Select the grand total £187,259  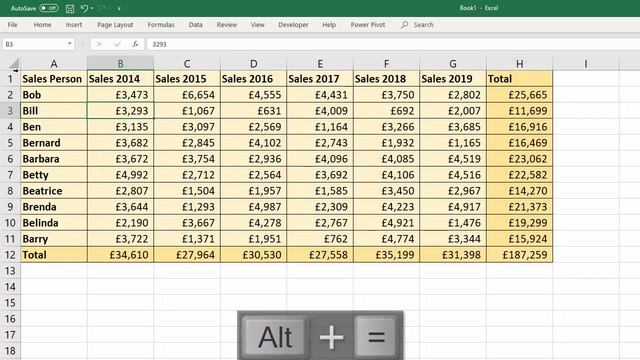(519, 255)
